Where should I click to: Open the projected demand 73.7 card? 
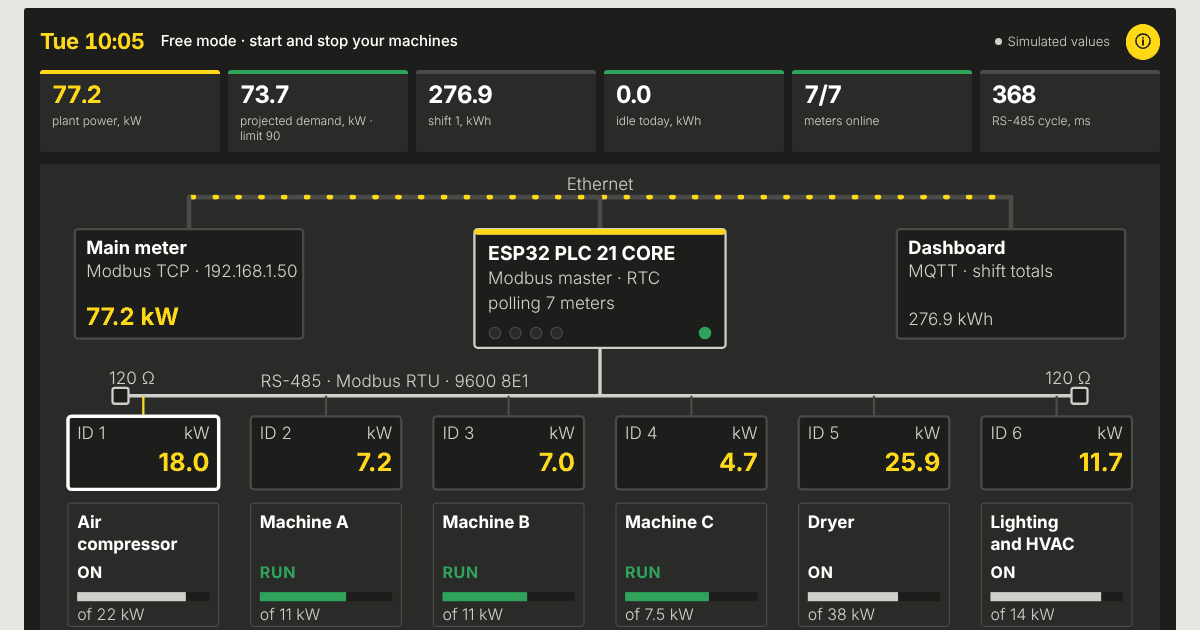click(x=318, y=111)
